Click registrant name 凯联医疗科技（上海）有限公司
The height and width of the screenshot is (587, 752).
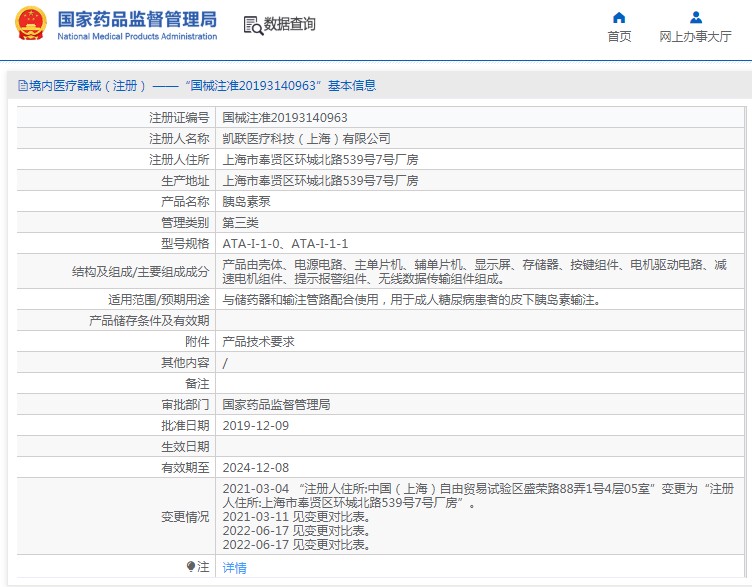pyautogui.click(x=306, y=139)
